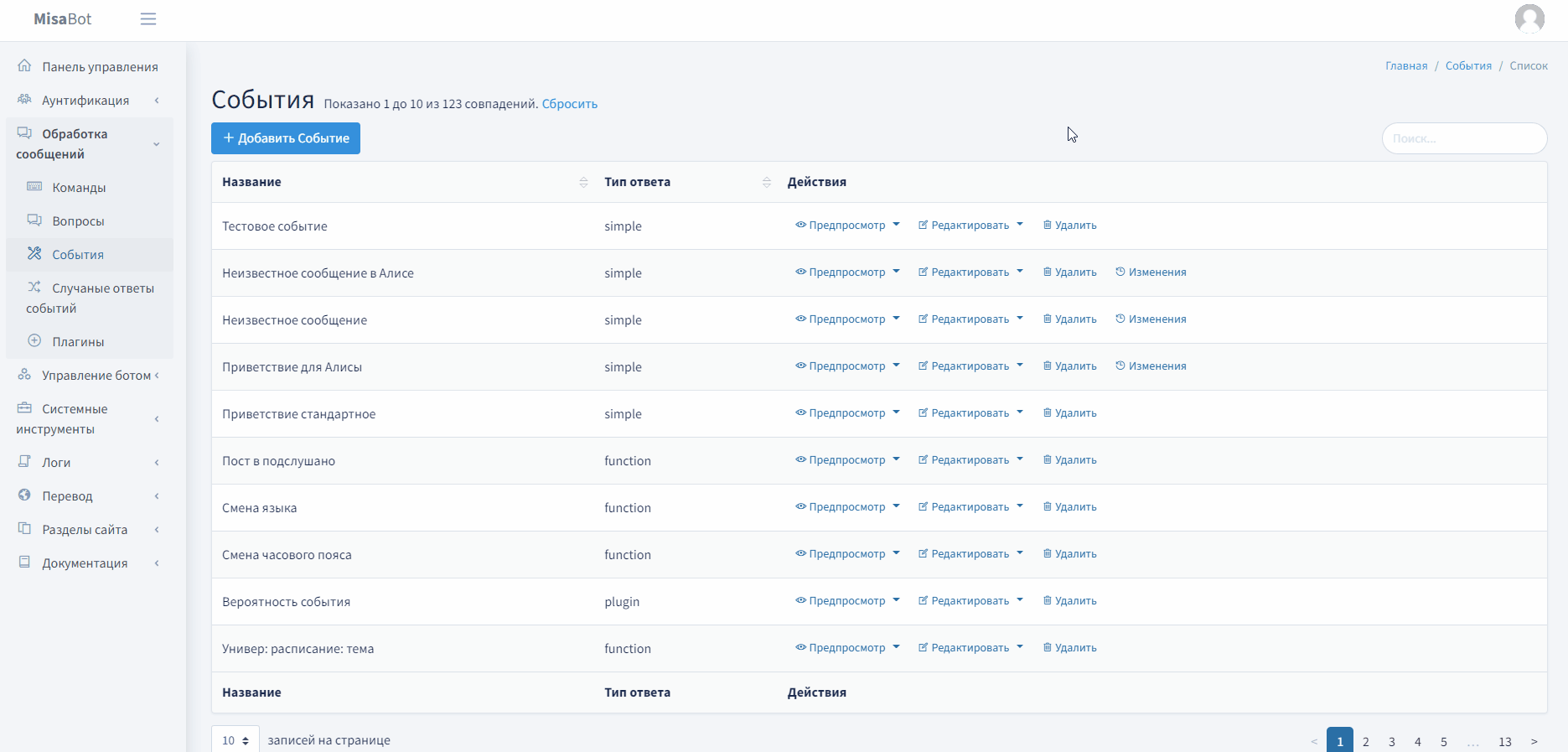
Task: Collapse the Обработка сообщений menu section
Action: tap(90, 144)
